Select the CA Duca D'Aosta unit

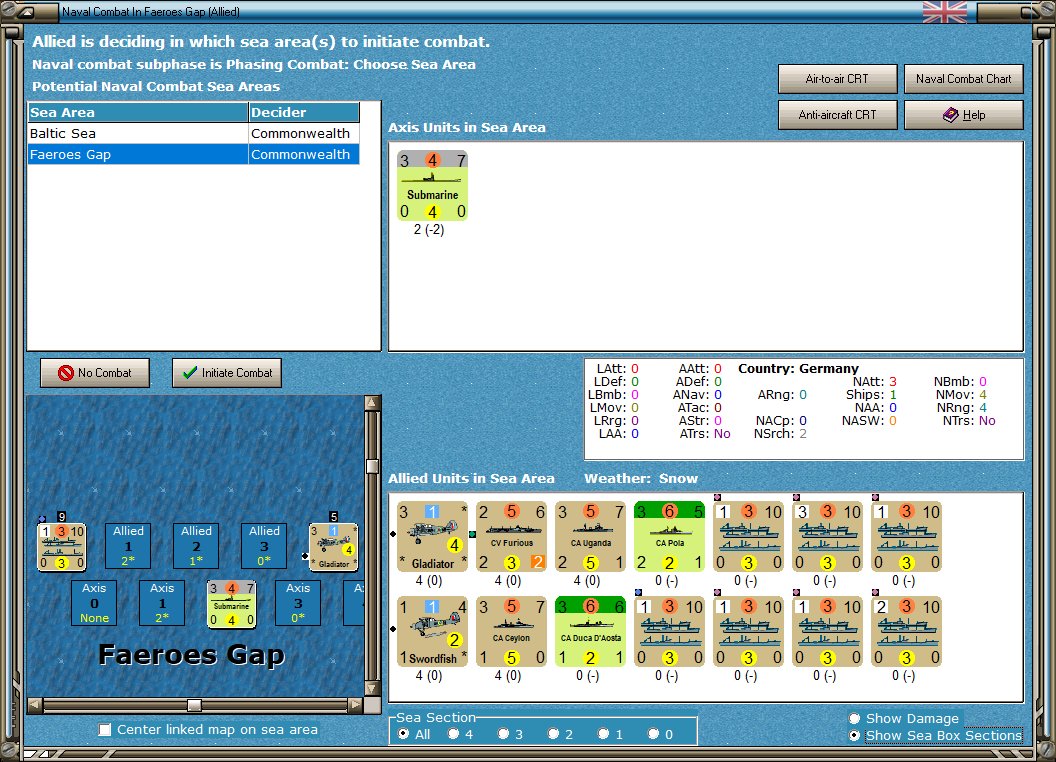[591, 631]
